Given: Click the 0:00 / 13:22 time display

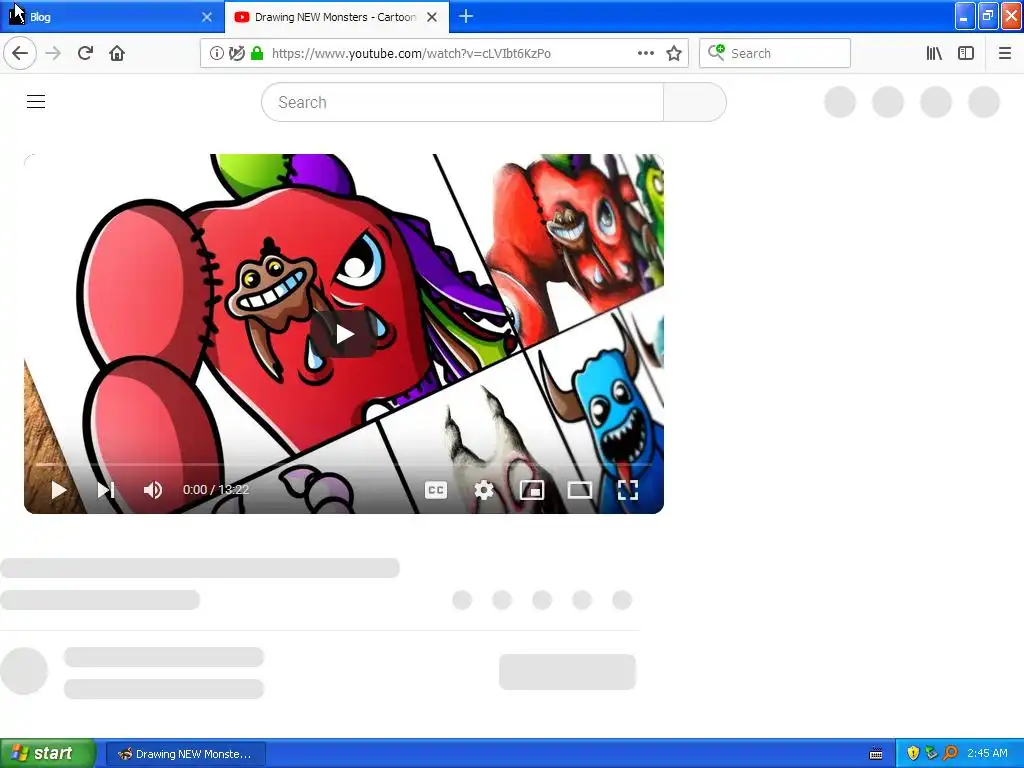Looking at the screenshot, I should (216, 490).
